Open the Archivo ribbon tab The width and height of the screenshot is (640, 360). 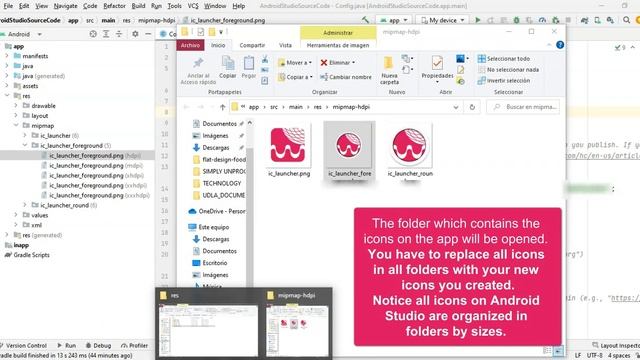tap(190, 45)
